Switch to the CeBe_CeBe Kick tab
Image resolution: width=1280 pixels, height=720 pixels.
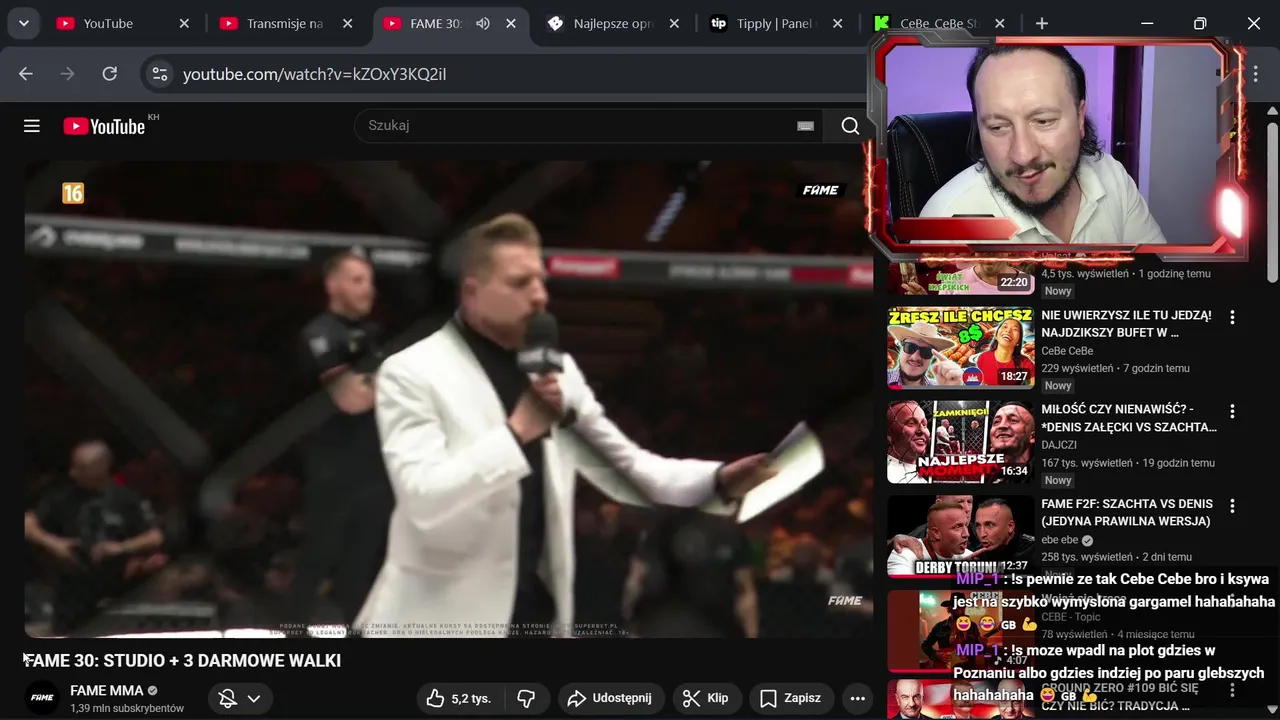pyautogui.click(x=942, y=23)
